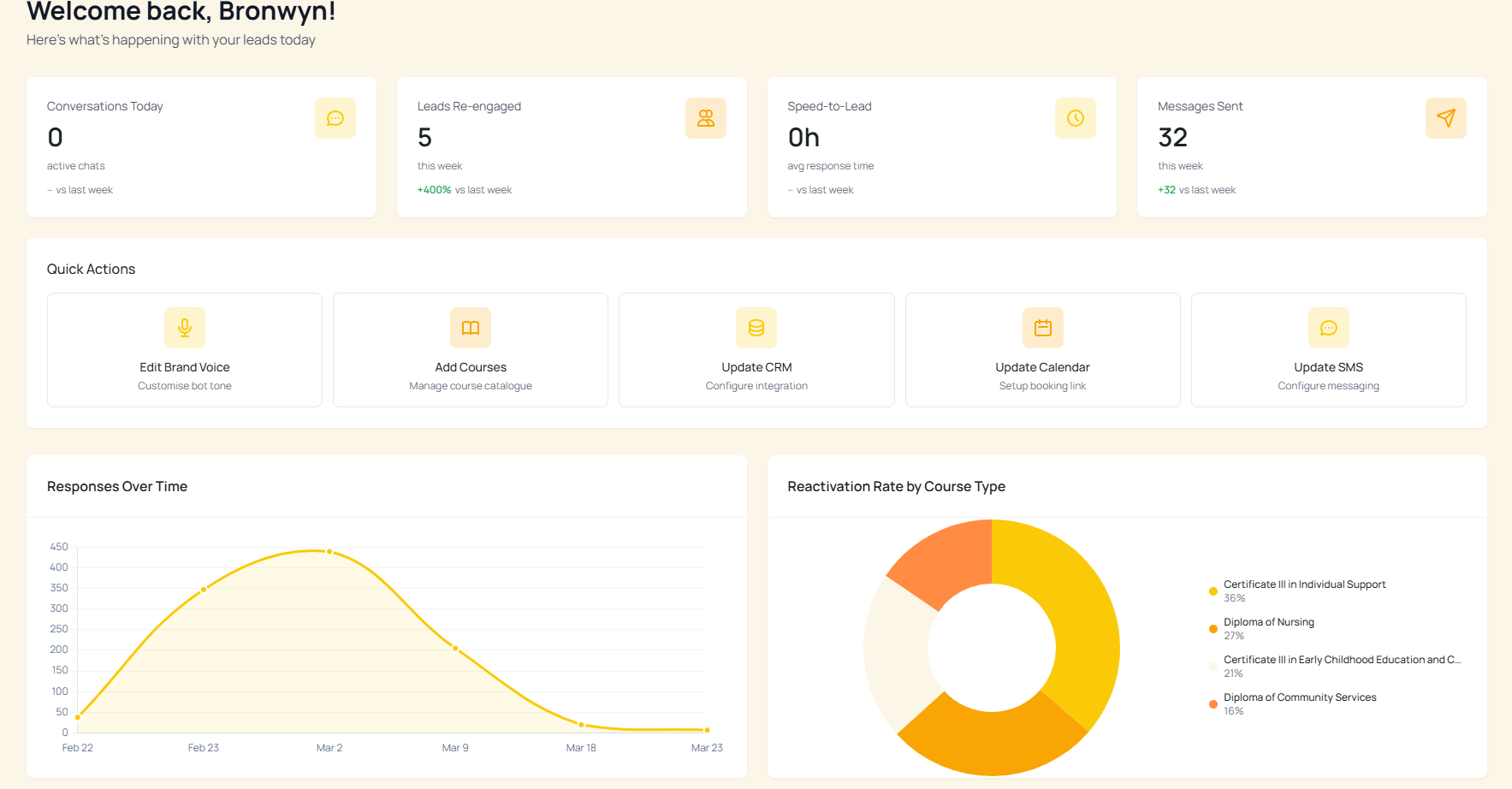Open the Add Courses quick action
This screenshot has height=789, width=1512.
471,350
